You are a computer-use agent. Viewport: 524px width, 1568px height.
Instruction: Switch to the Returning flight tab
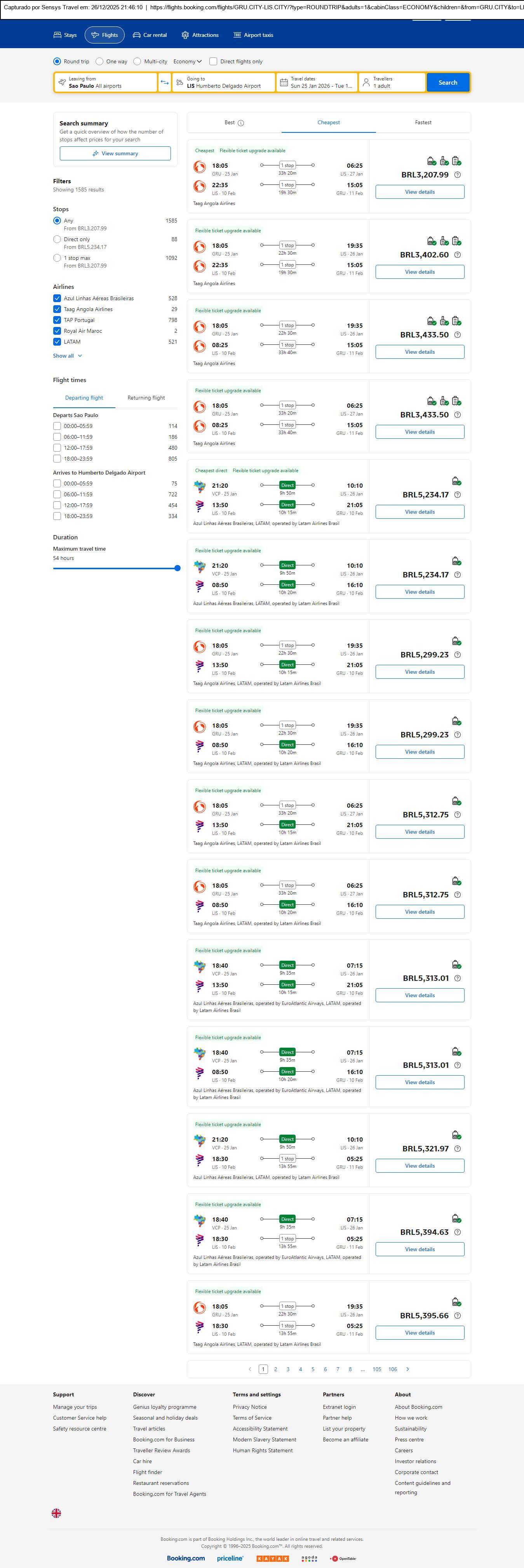click(x=146, y=398)
